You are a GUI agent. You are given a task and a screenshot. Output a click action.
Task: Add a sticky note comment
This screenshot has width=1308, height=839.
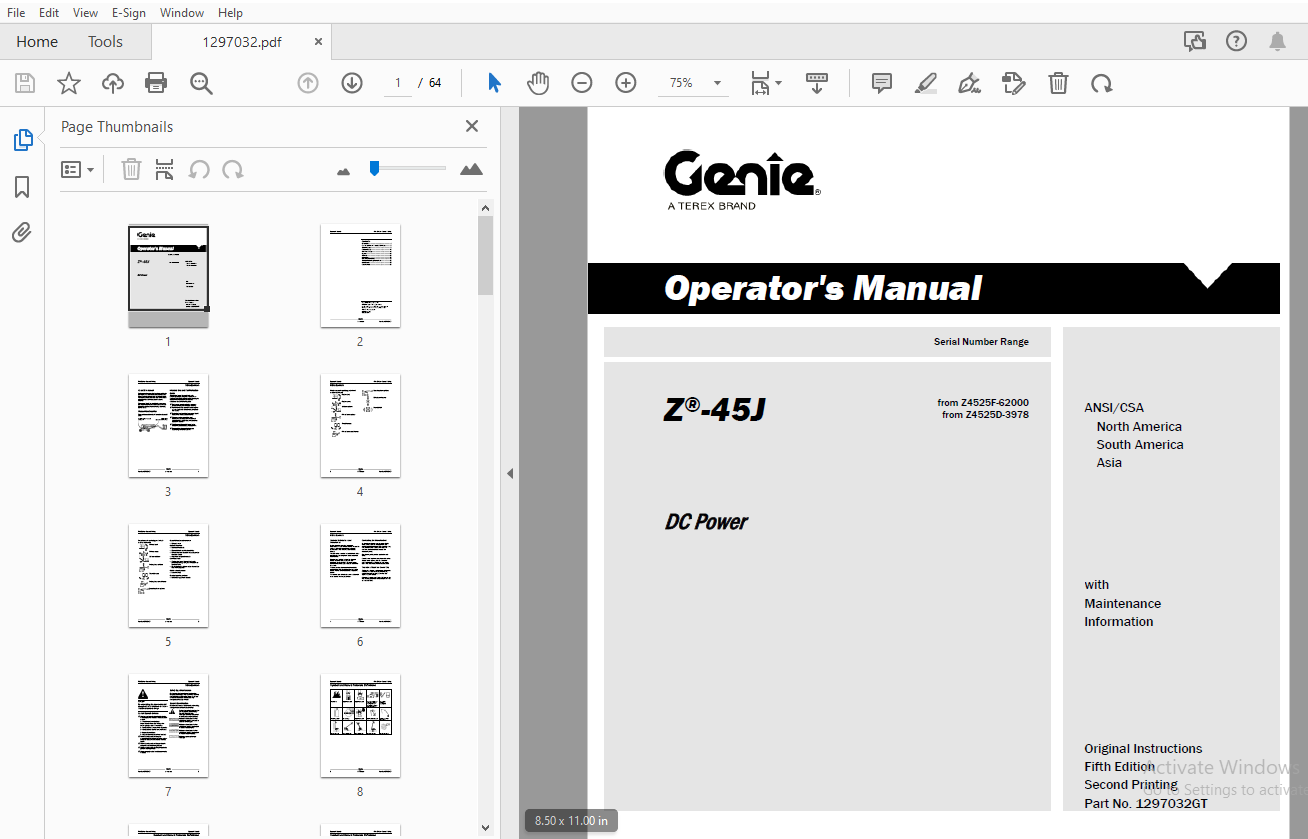882,83
